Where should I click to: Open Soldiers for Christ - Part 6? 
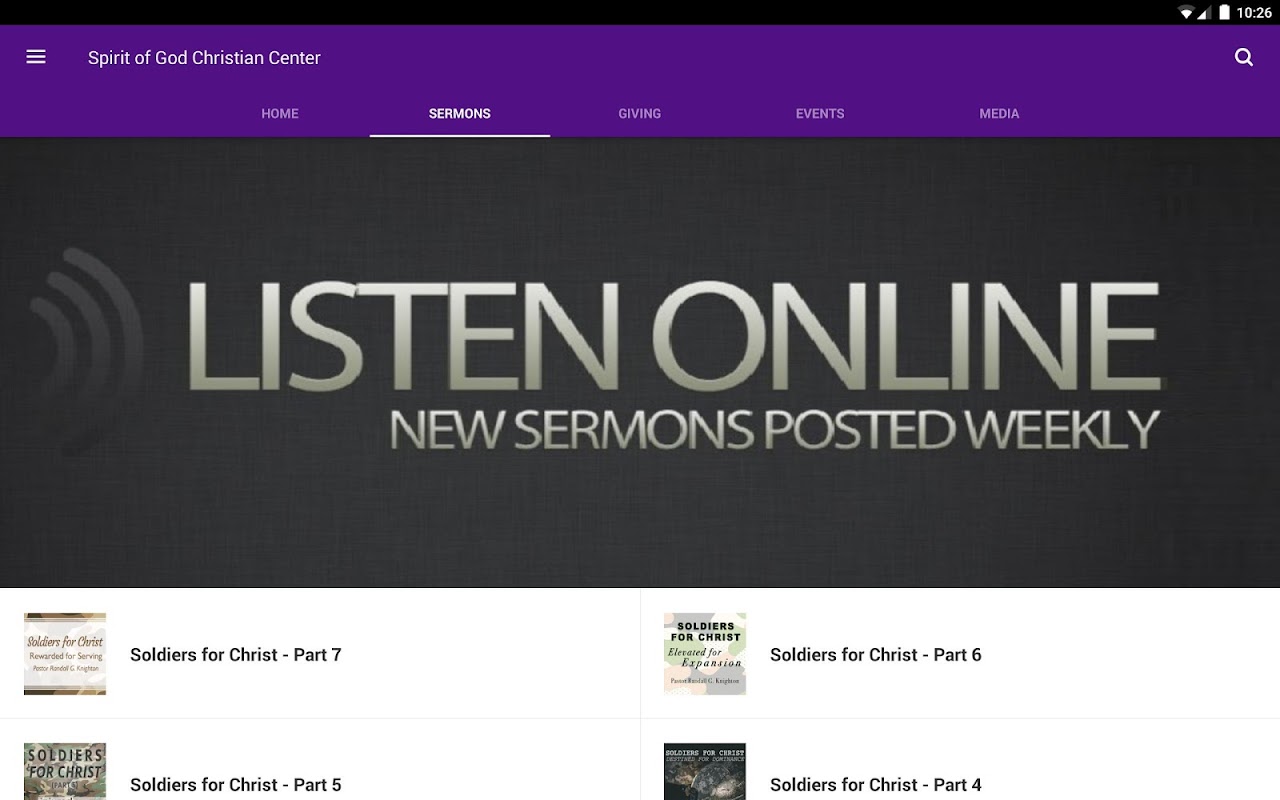(x=960, y=654)
